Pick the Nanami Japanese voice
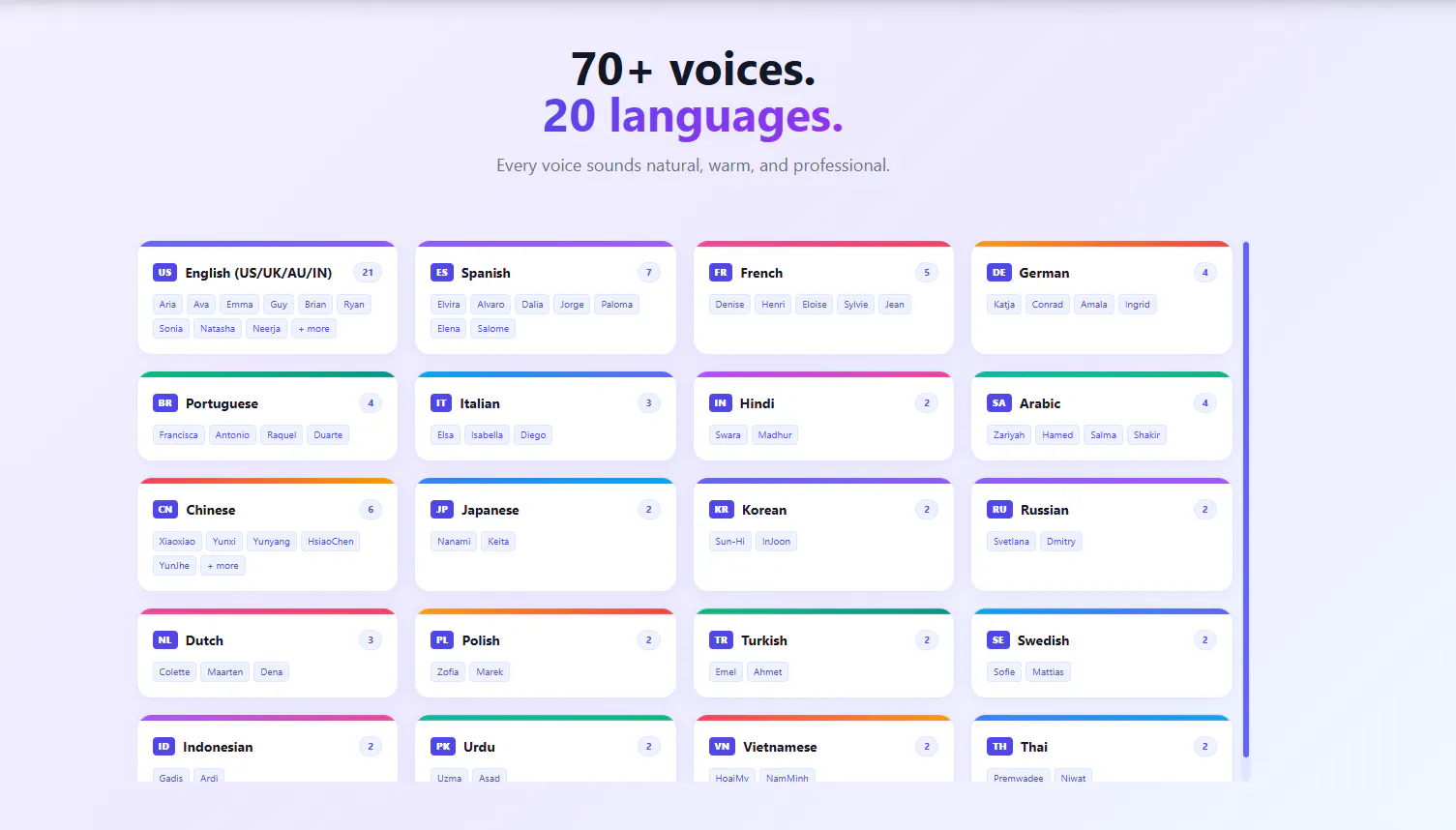Viewport: 1456px width, 830px height. point(454,542)
